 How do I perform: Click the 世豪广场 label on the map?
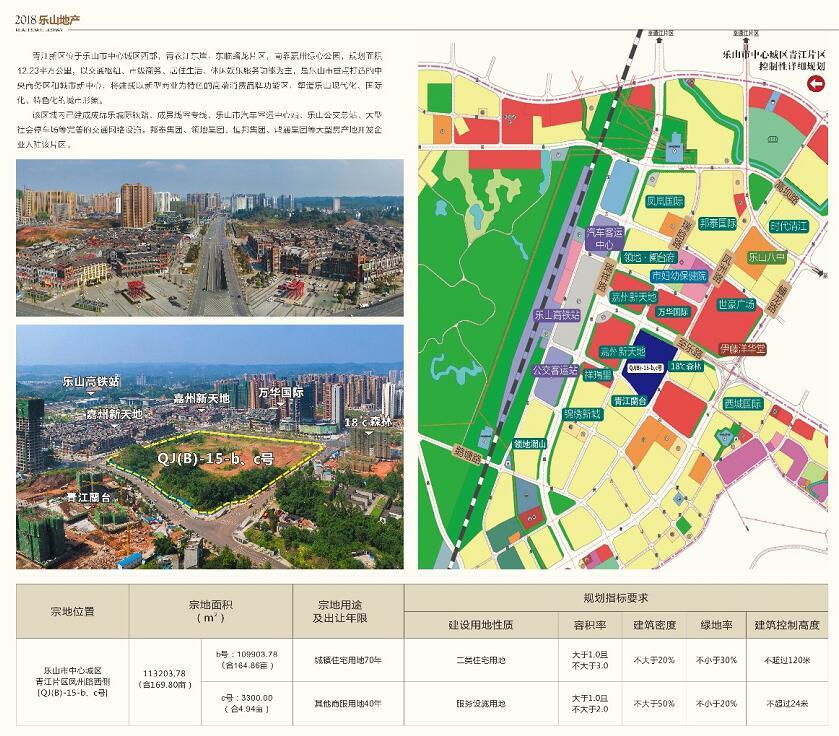(736, 304)
